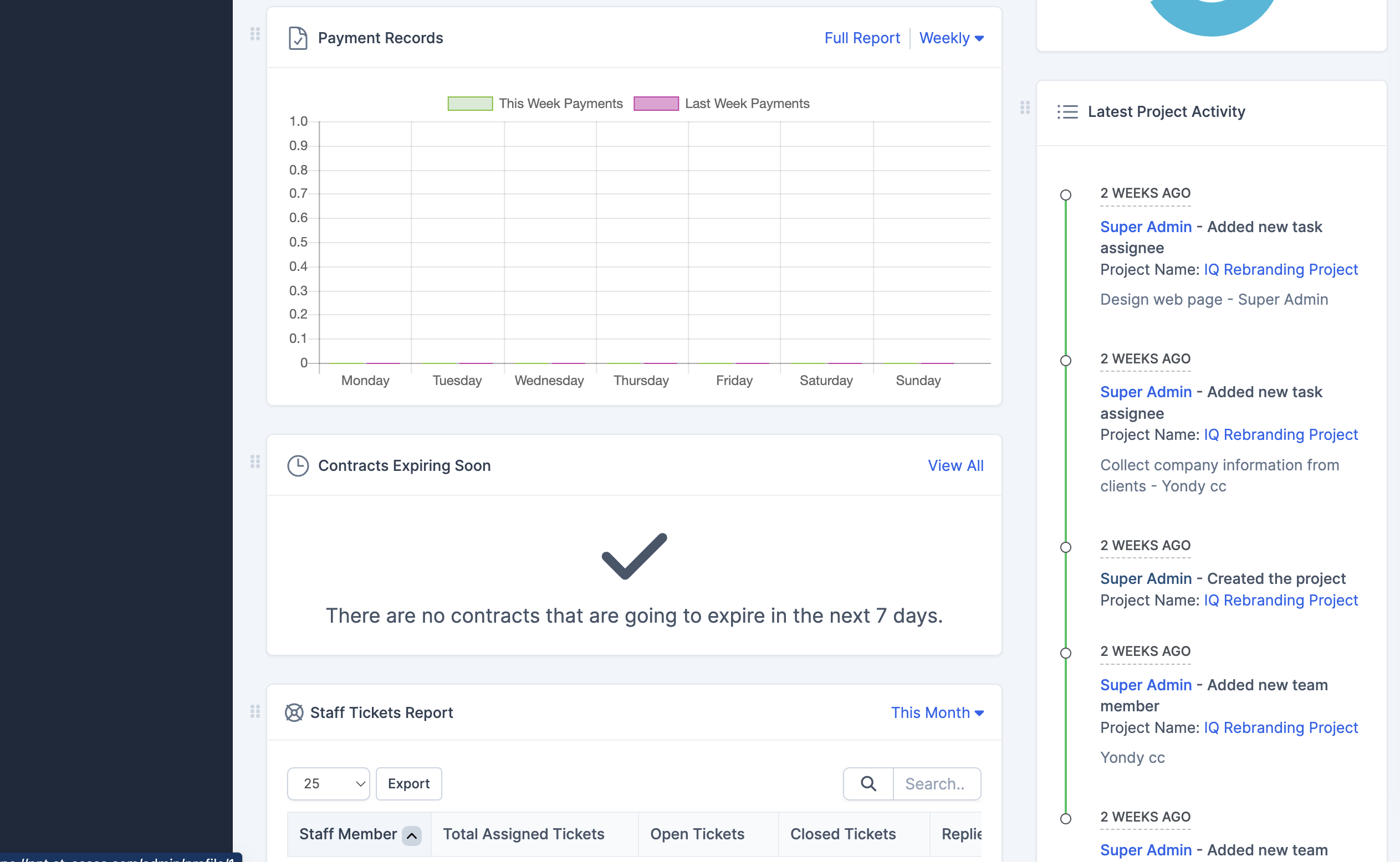Viewport: 1400px width, 862px height.
Task: Open the 25 rows-per-page dropdown
Action: click(329, 784)
